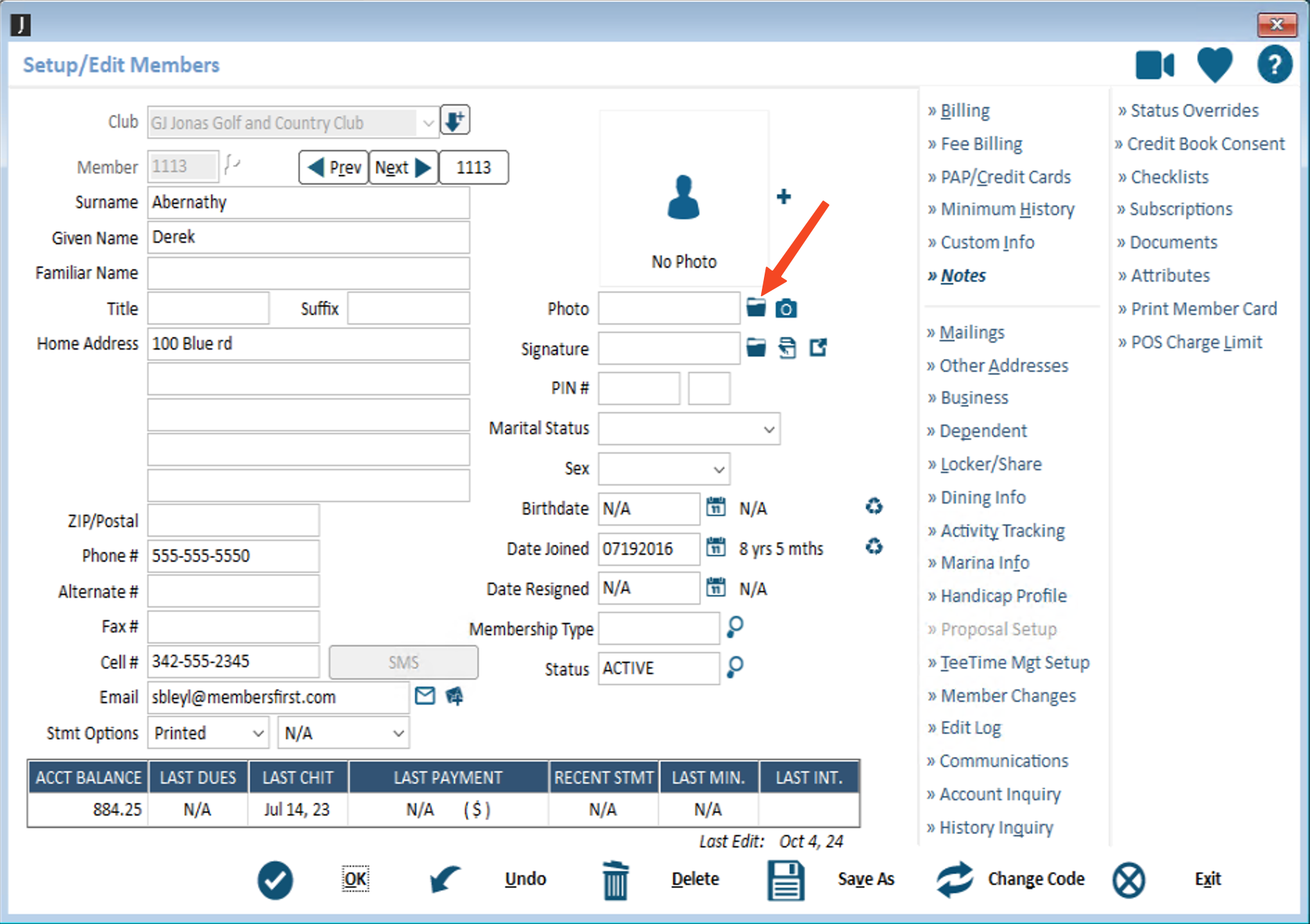Click the refresh icon next to Birthdate
Image resolution: width=1310 pixels, height=924 pixels.
874,506
